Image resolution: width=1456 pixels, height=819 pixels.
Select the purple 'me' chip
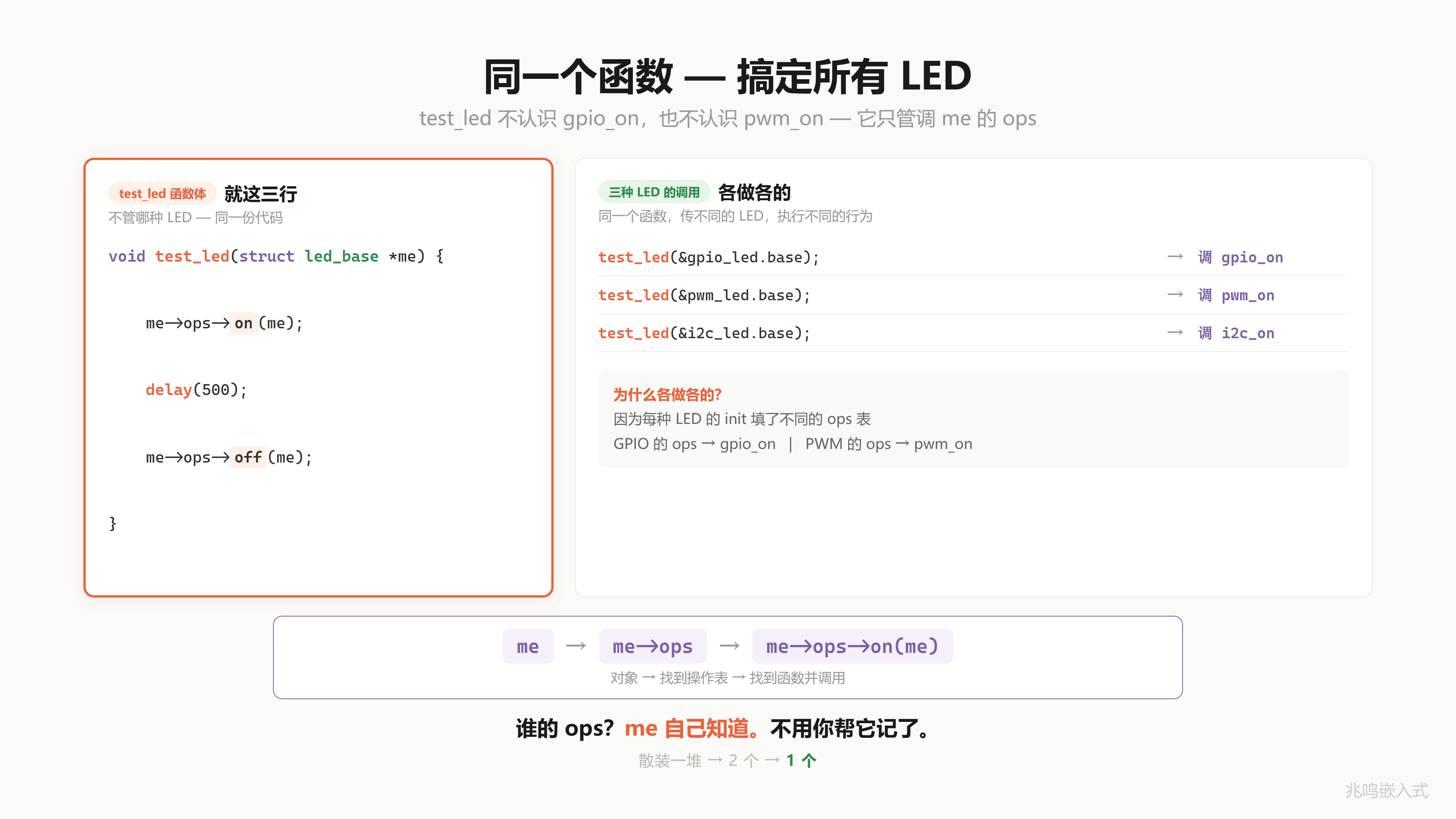[527, 646]
